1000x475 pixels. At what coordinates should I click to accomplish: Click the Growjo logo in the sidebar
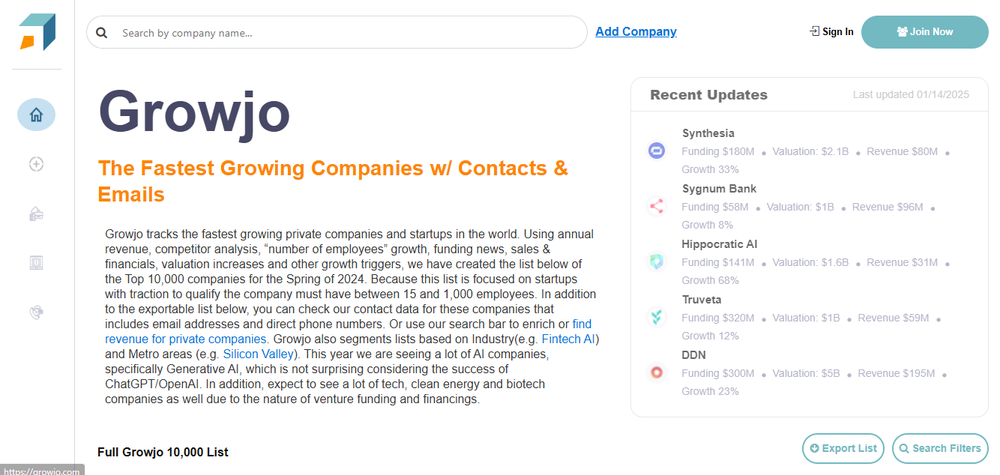[x=37, y=32]
